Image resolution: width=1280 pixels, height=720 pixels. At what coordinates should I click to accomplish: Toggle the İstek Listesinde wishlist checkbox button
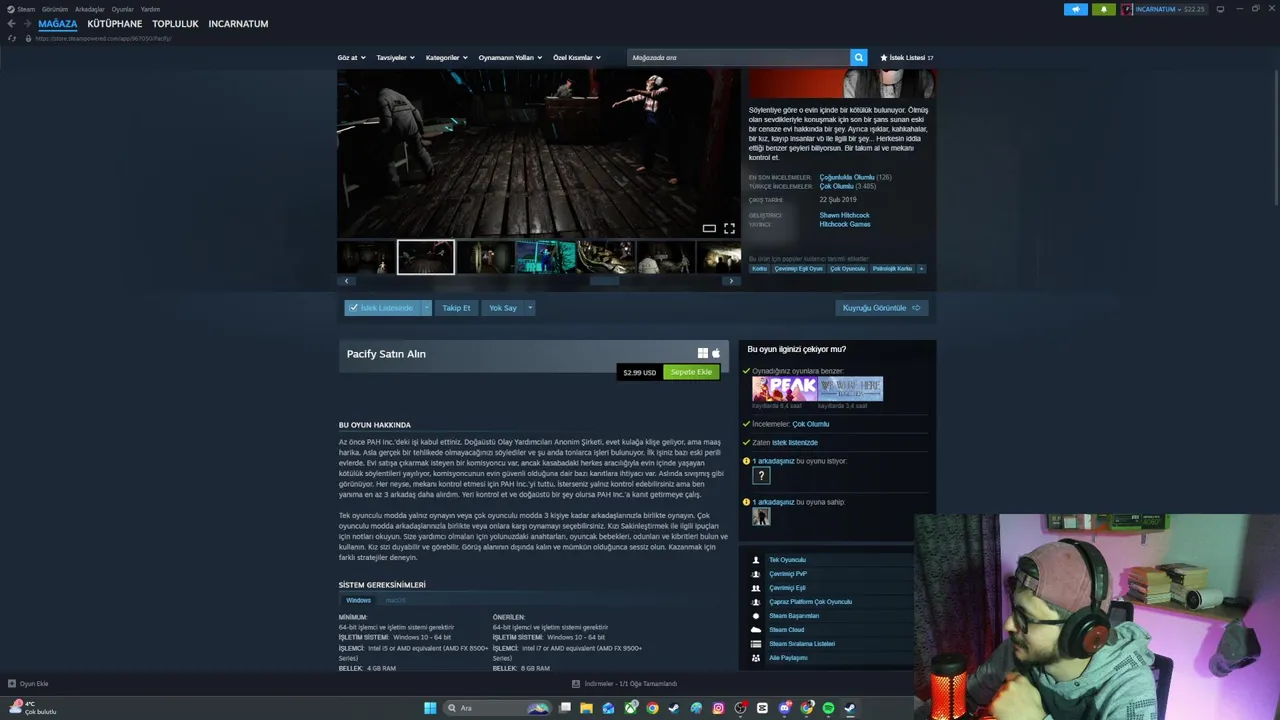click(383, 308)
